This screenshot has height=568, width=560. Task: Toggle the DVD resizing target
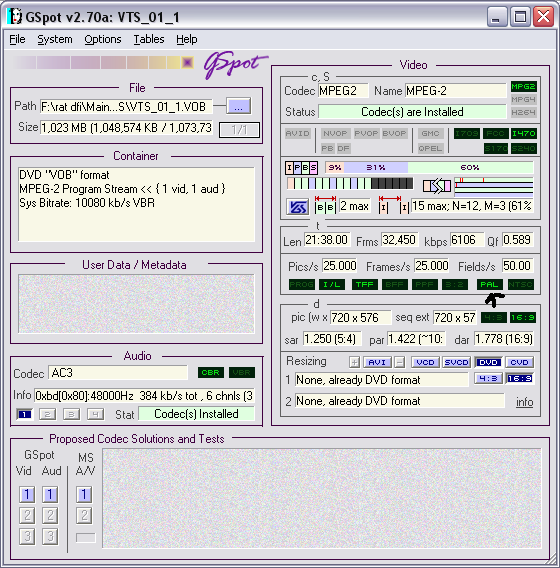coord(488,362)
